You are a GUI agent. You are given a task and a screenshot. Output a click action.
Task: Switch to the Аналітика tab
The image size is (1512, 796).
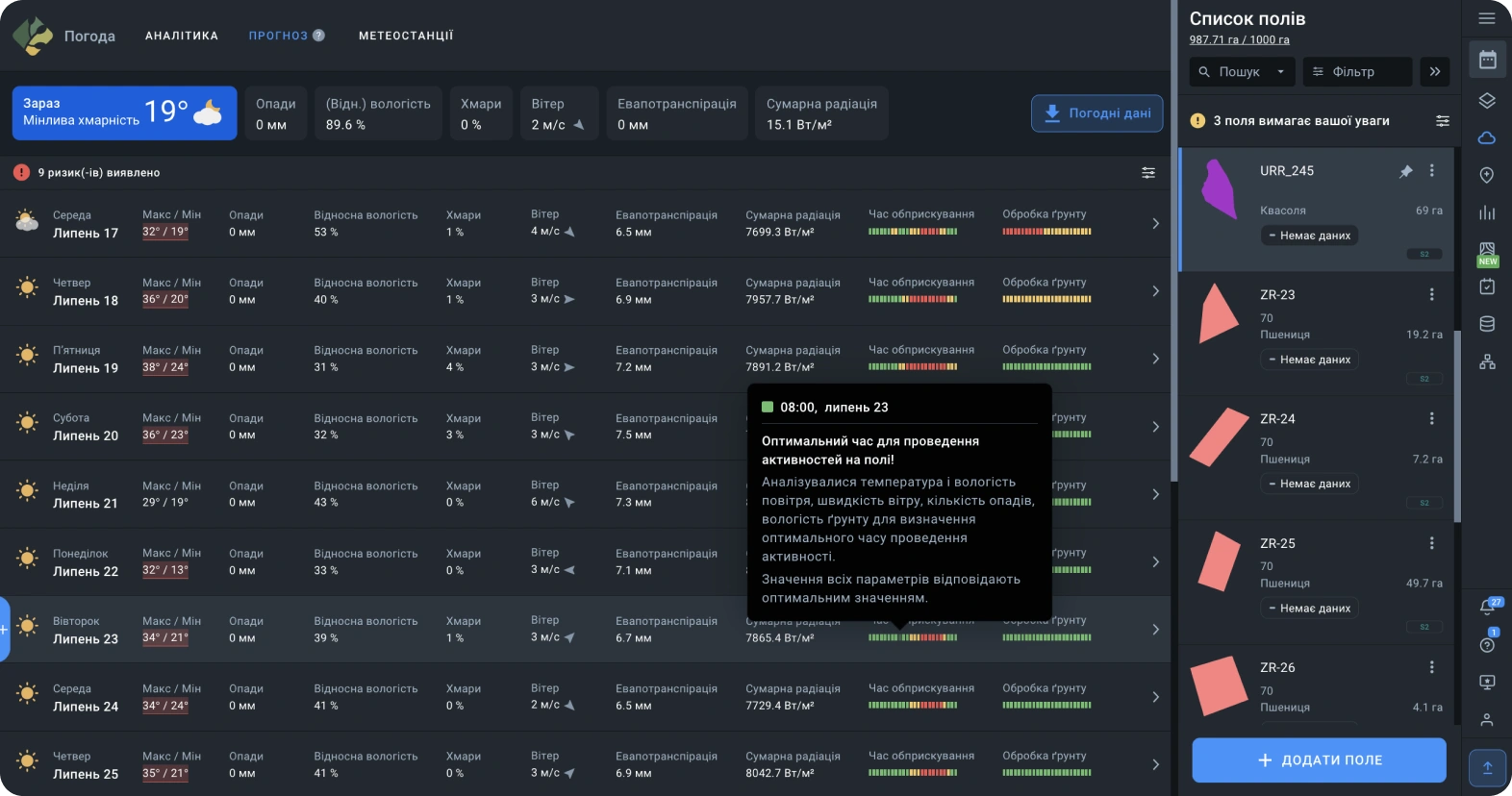[182, 36]
